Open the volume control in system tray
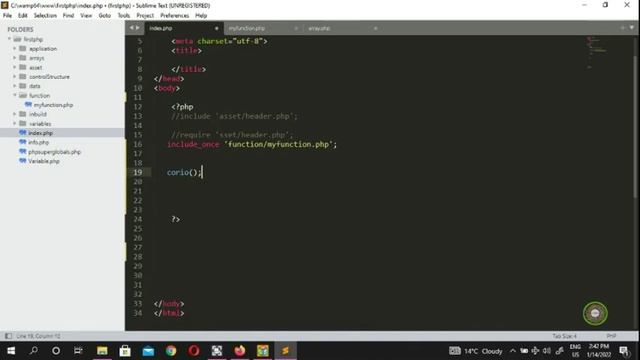The height and width of the screenshot is (360, 640). point(547,351)
